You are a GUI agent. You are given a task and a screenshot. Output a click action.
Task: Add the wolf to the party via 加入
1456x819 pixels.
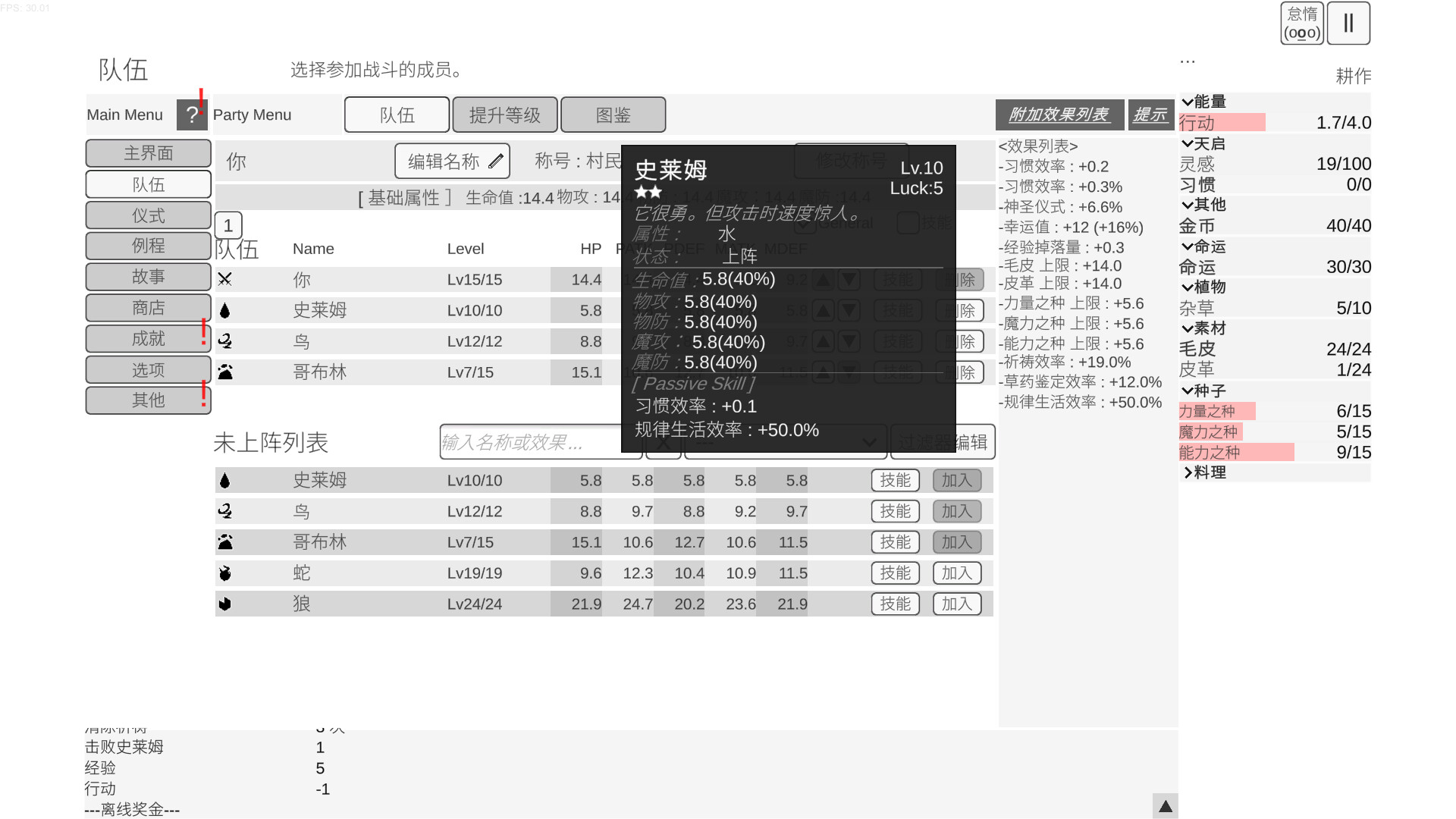[x=957, y=604]
